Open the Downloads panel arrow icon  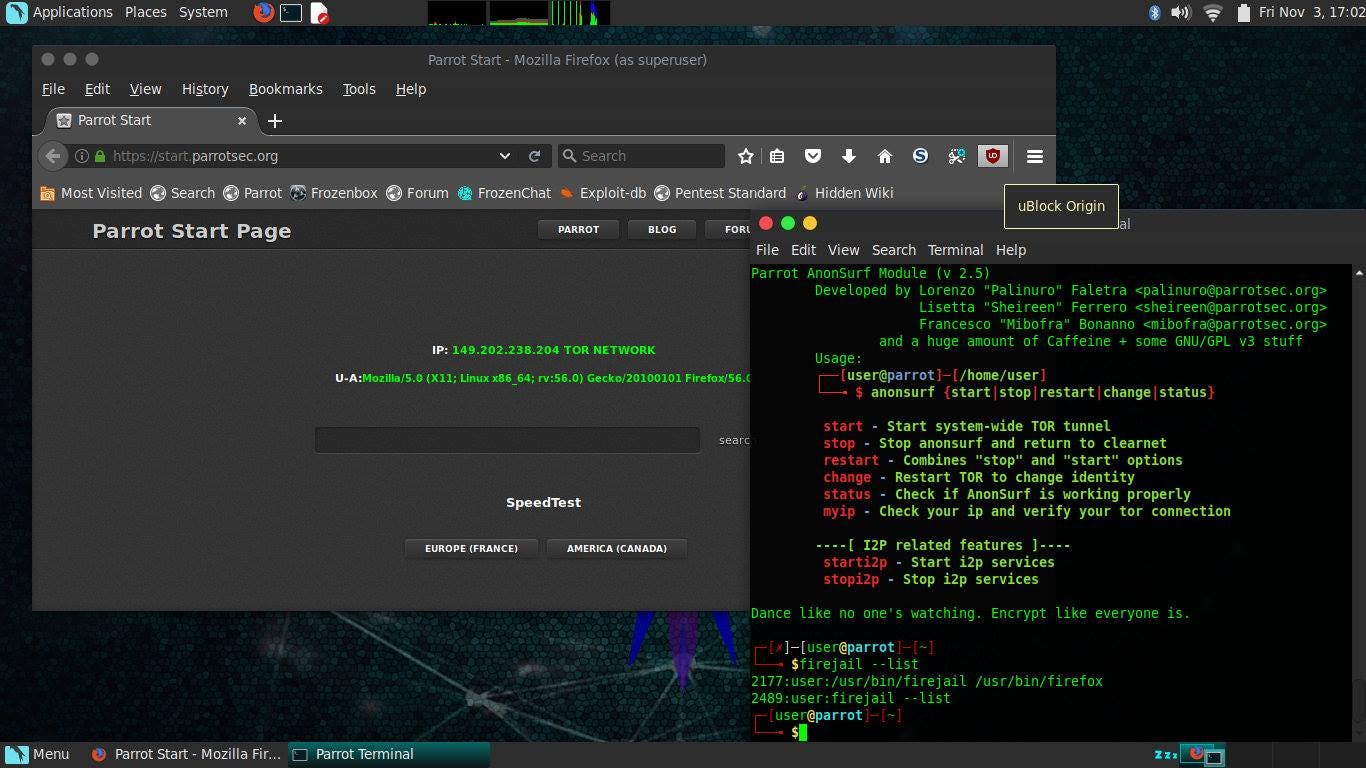[x=848, y=156]
